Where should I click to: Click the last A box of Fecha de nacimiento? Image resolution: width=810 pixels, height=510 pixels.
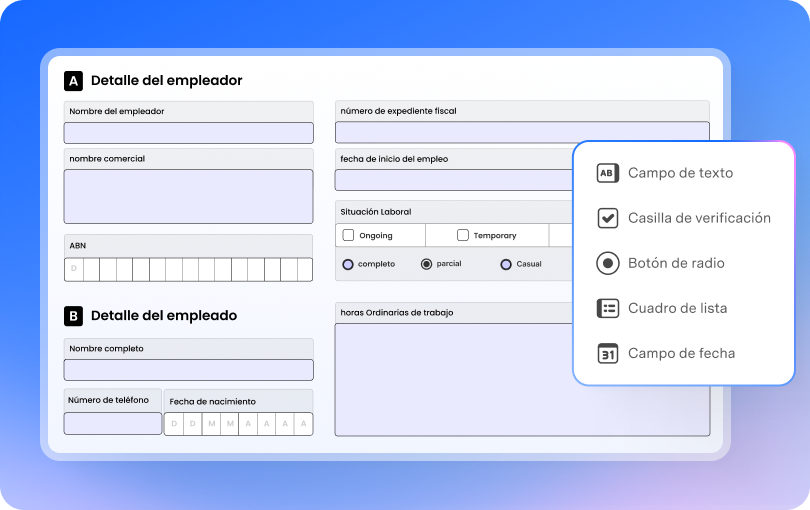point(303,424)
